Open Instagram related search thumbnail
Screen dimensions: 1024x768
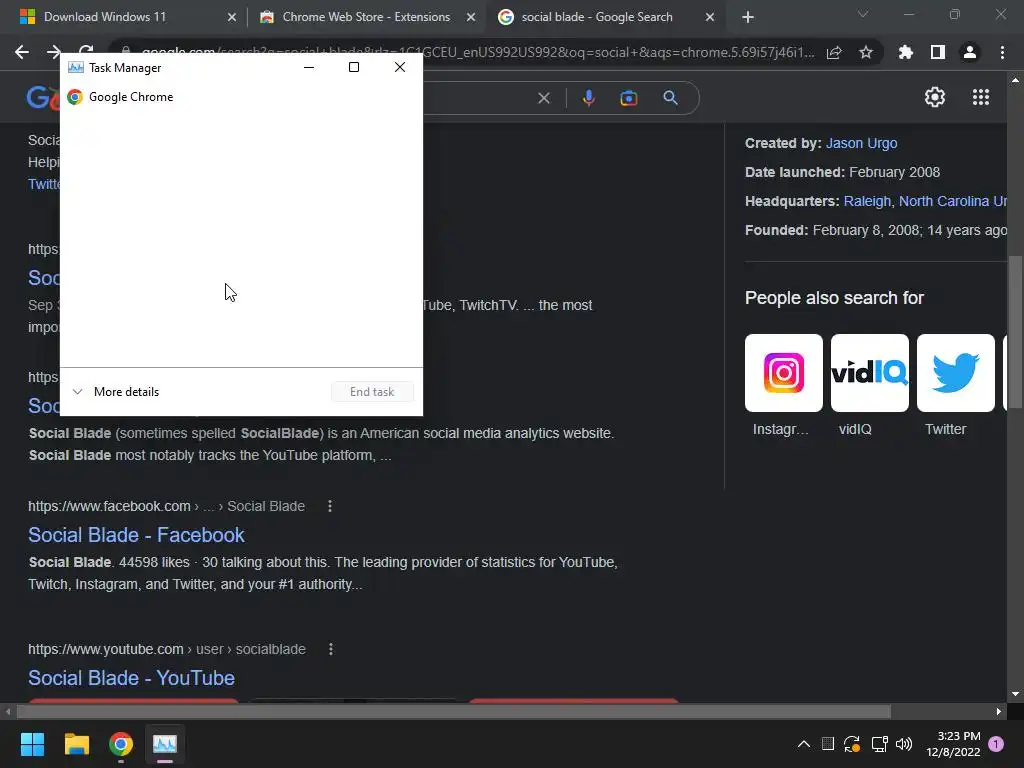tap(784, 373)
